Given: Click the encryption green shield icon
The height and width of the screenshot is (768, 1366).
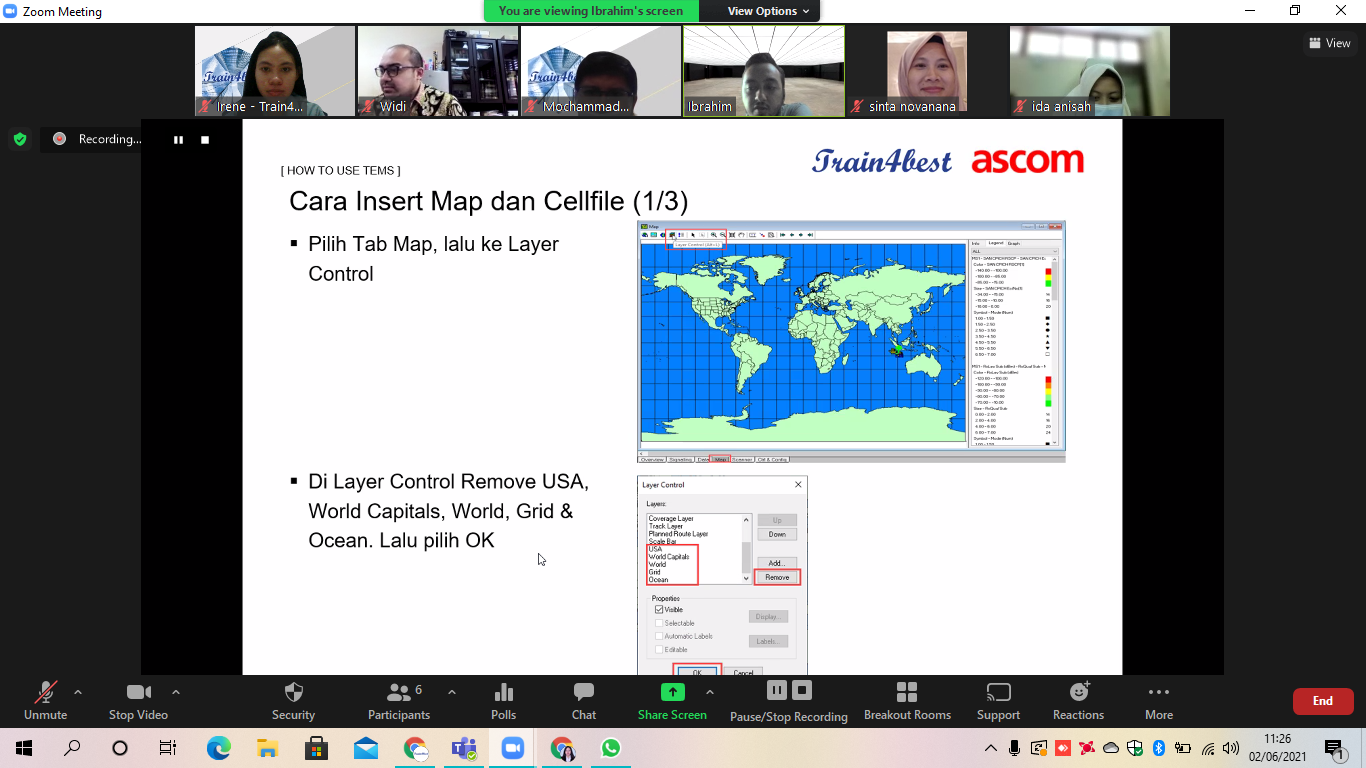Looking at the screenshot, I should (20, 139).
